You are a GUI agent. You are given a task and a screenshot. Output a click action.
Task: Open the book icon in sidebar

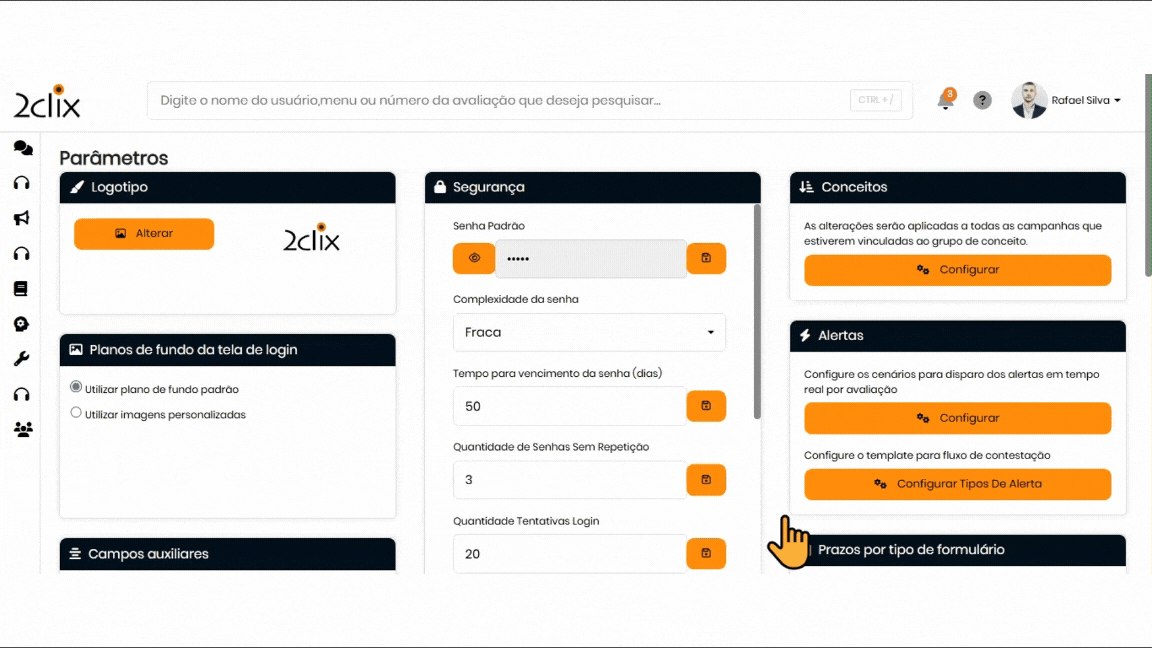coord(21,289)
